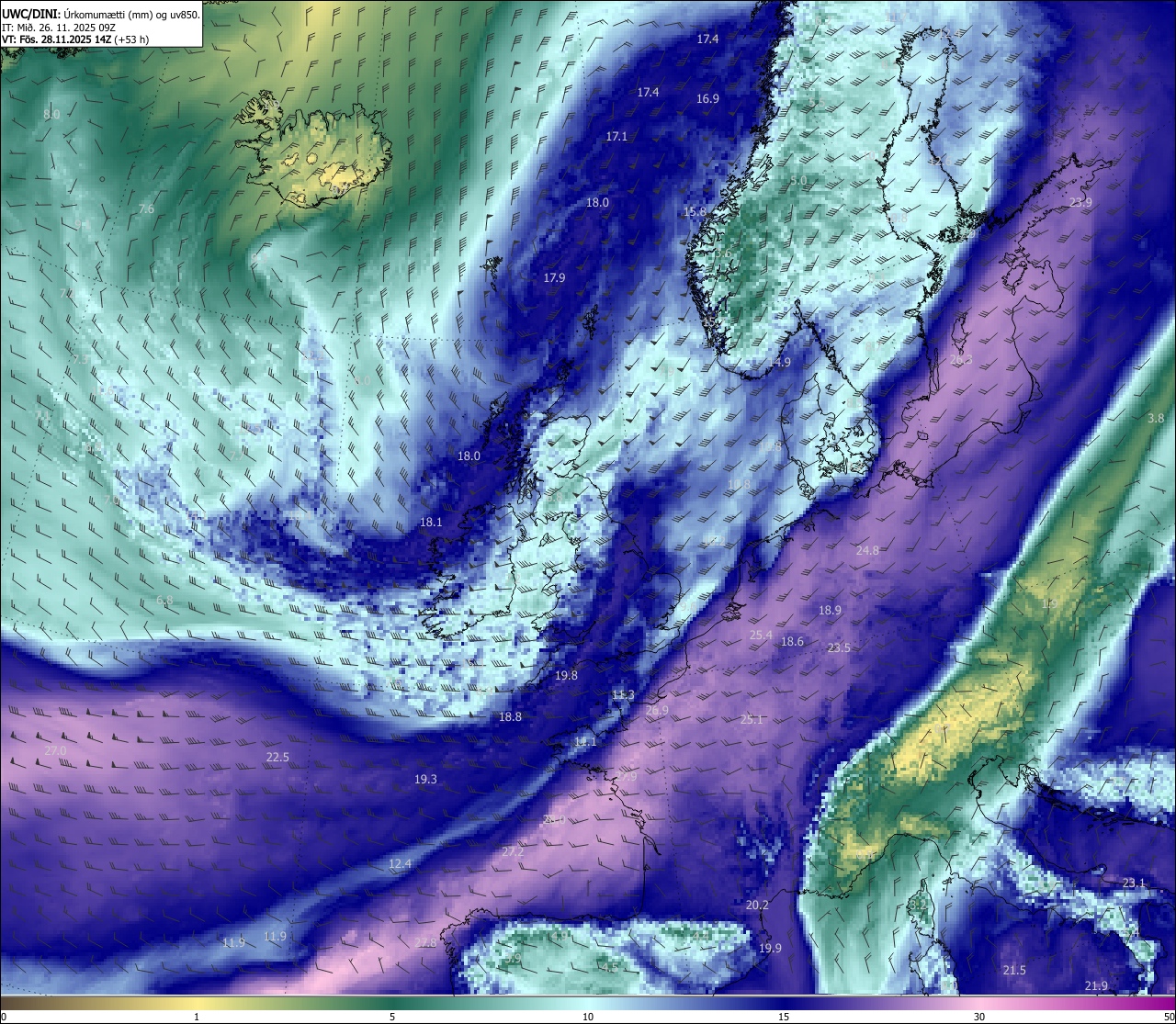Click the 18.8 value label
The height and width of the screenshot is (1024, 1176).
[510, 717]
